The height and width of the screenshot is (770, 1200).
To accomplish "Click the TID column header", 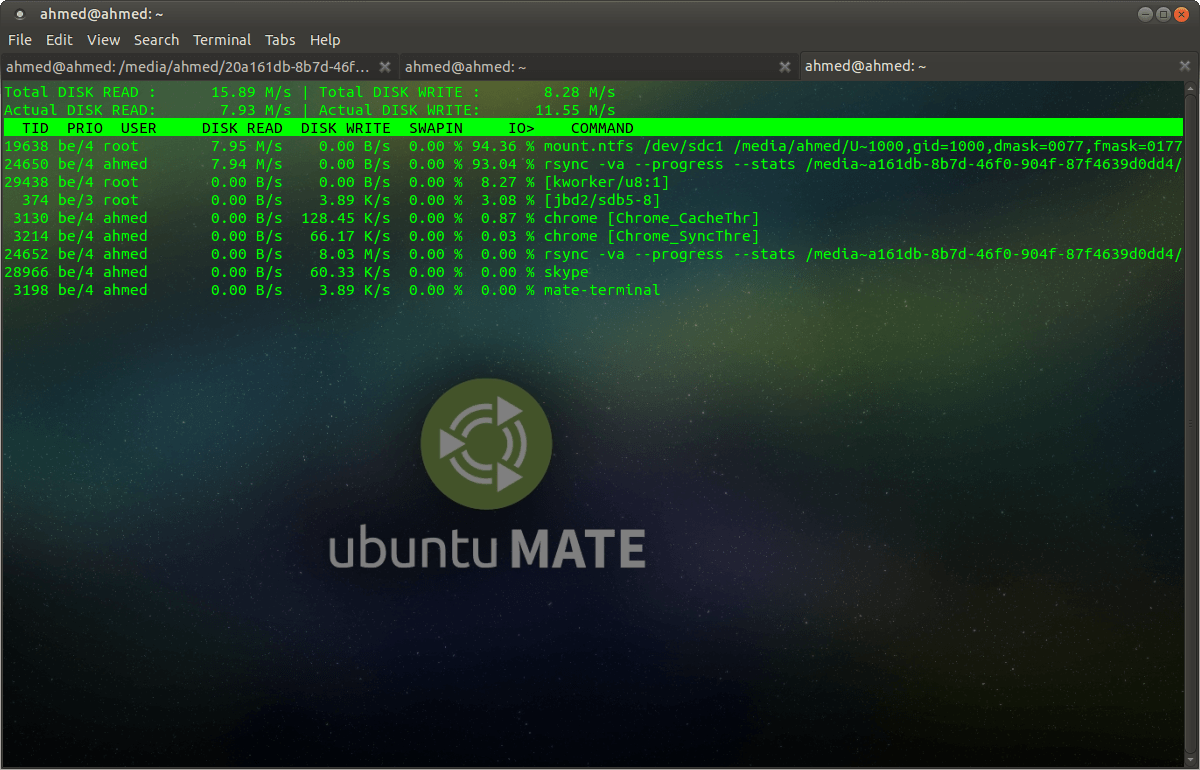I will pyautogui.click(x=35, y=128).
